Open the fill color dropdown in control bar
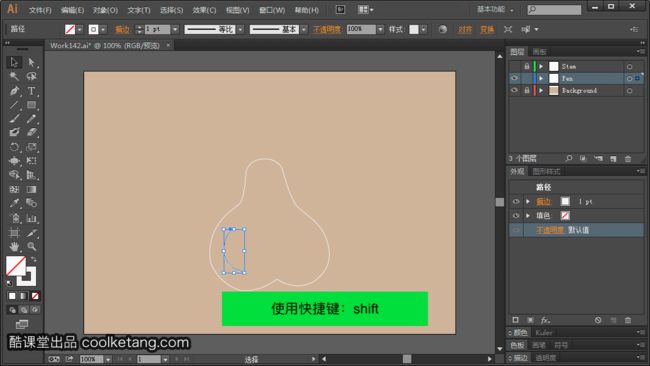 click(x=80, y=29)
